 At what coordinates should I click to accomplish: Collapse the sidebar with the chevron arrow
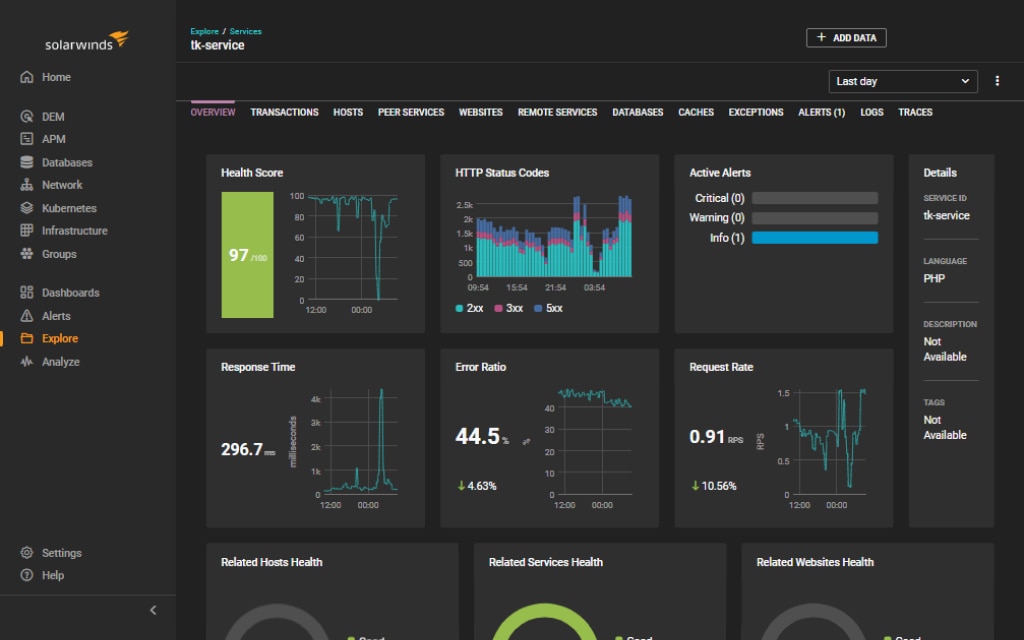point(153,610)
